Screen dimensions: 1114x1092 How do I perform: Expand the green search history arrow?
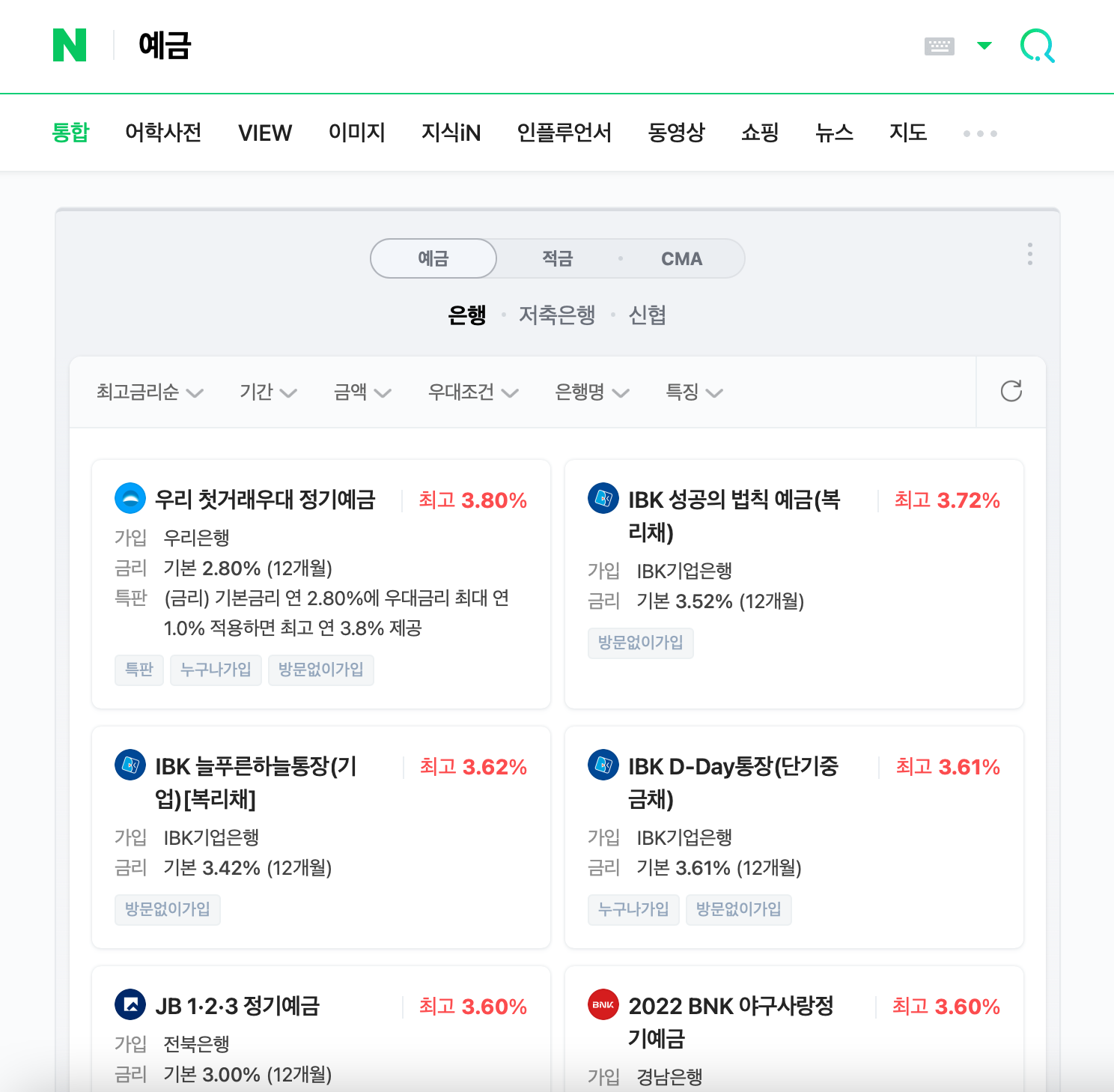pyautogui.click(x=984, y=46)
